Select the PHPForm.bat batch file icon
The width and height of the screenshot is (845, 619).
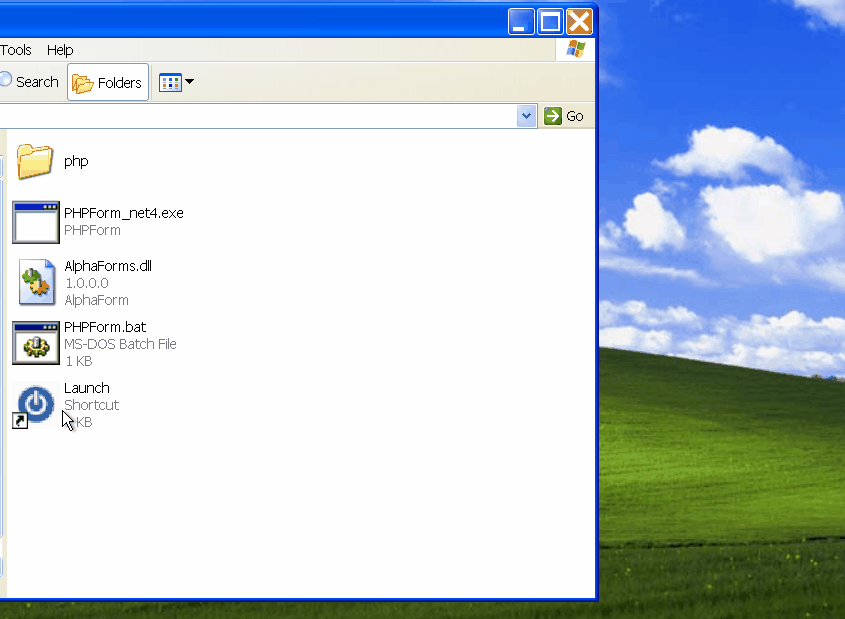[x=36, y=343]
